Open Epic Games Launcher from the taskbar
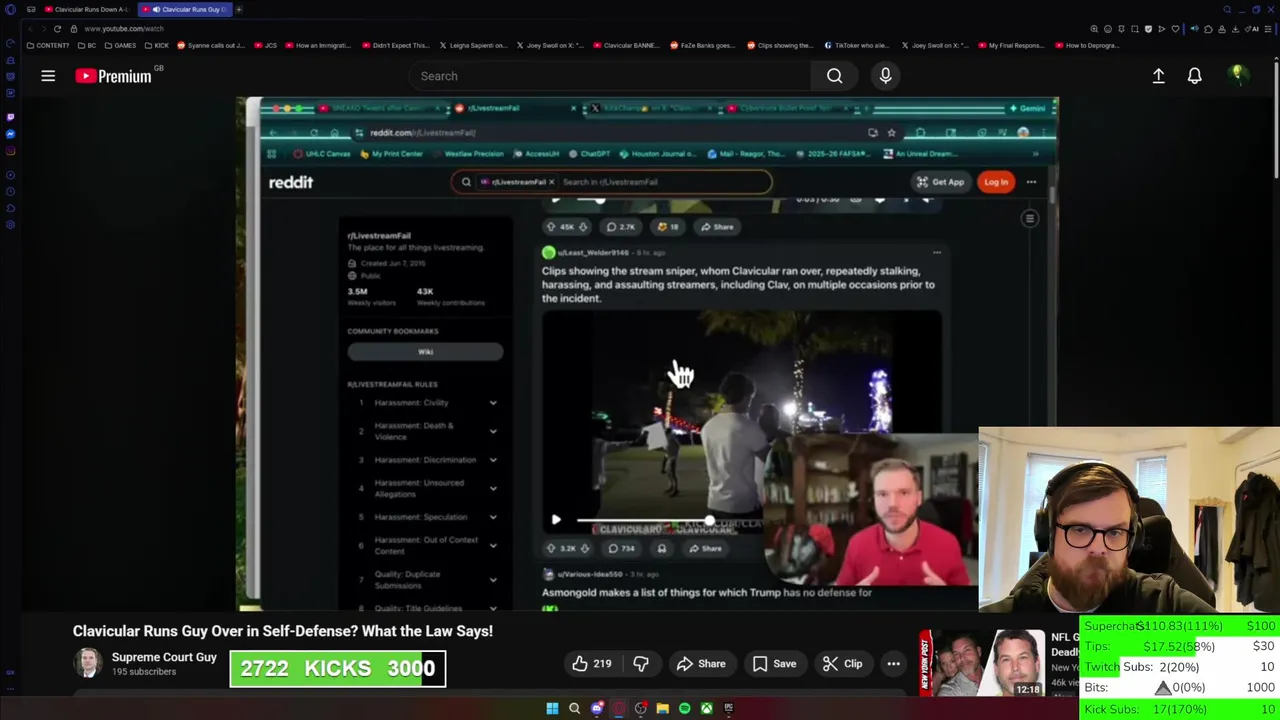 tap(728, 708)
